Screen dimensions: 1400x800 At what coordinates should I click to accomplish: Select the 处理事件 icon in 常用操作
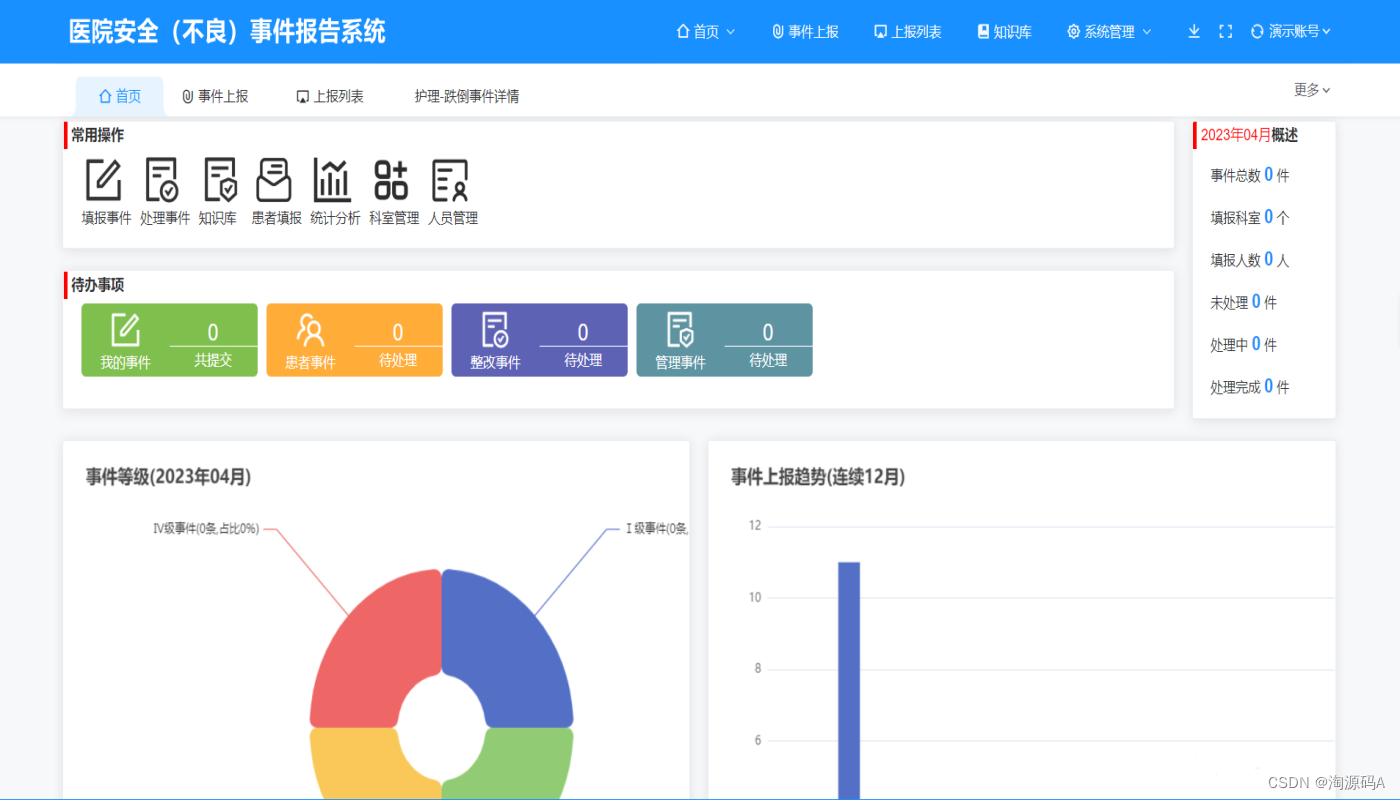(162, 180)
